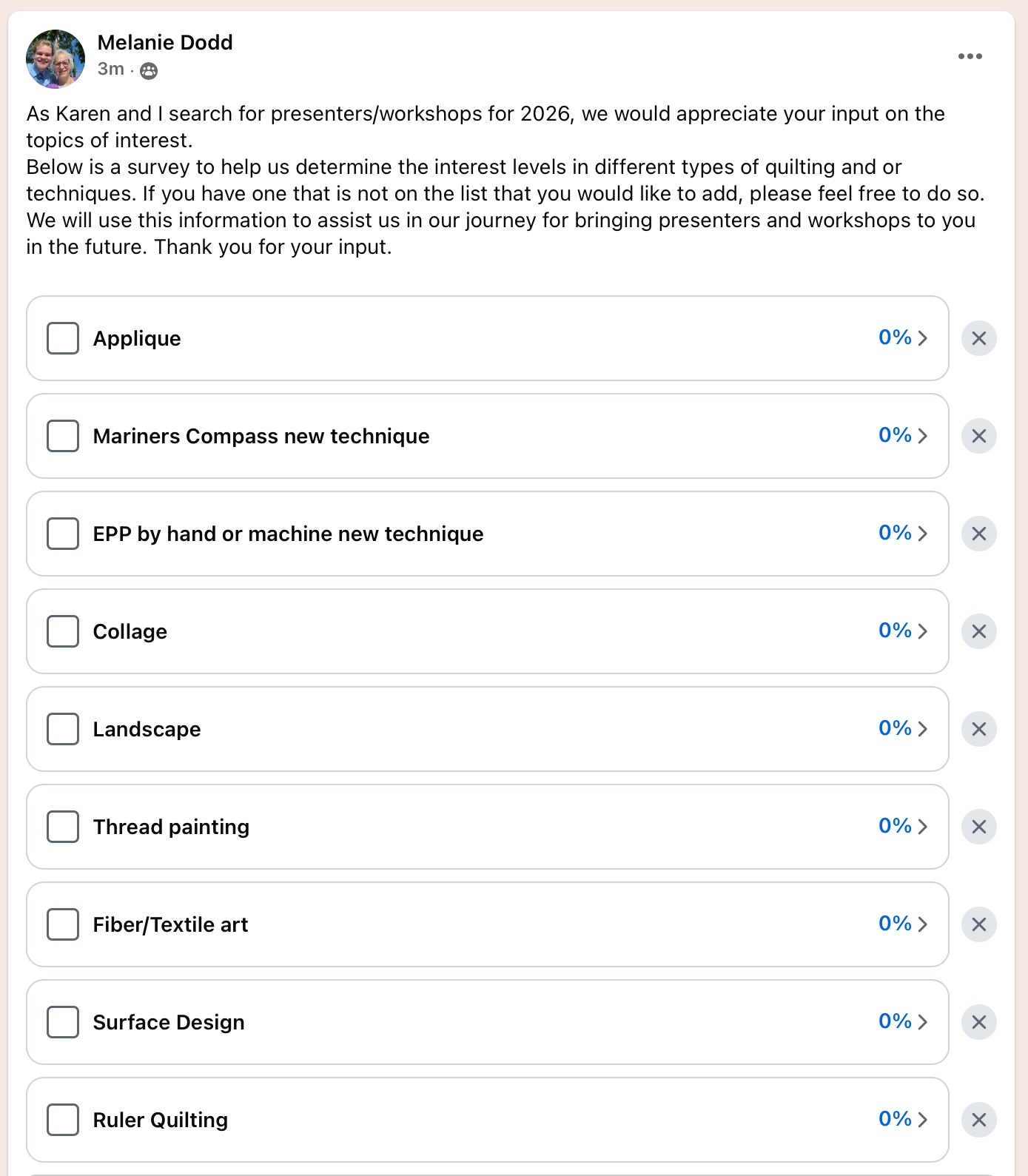The image size is (1028, 1176).
Task: Open Melanie Dodd's profile picture
Action: [x=56, y=58]
